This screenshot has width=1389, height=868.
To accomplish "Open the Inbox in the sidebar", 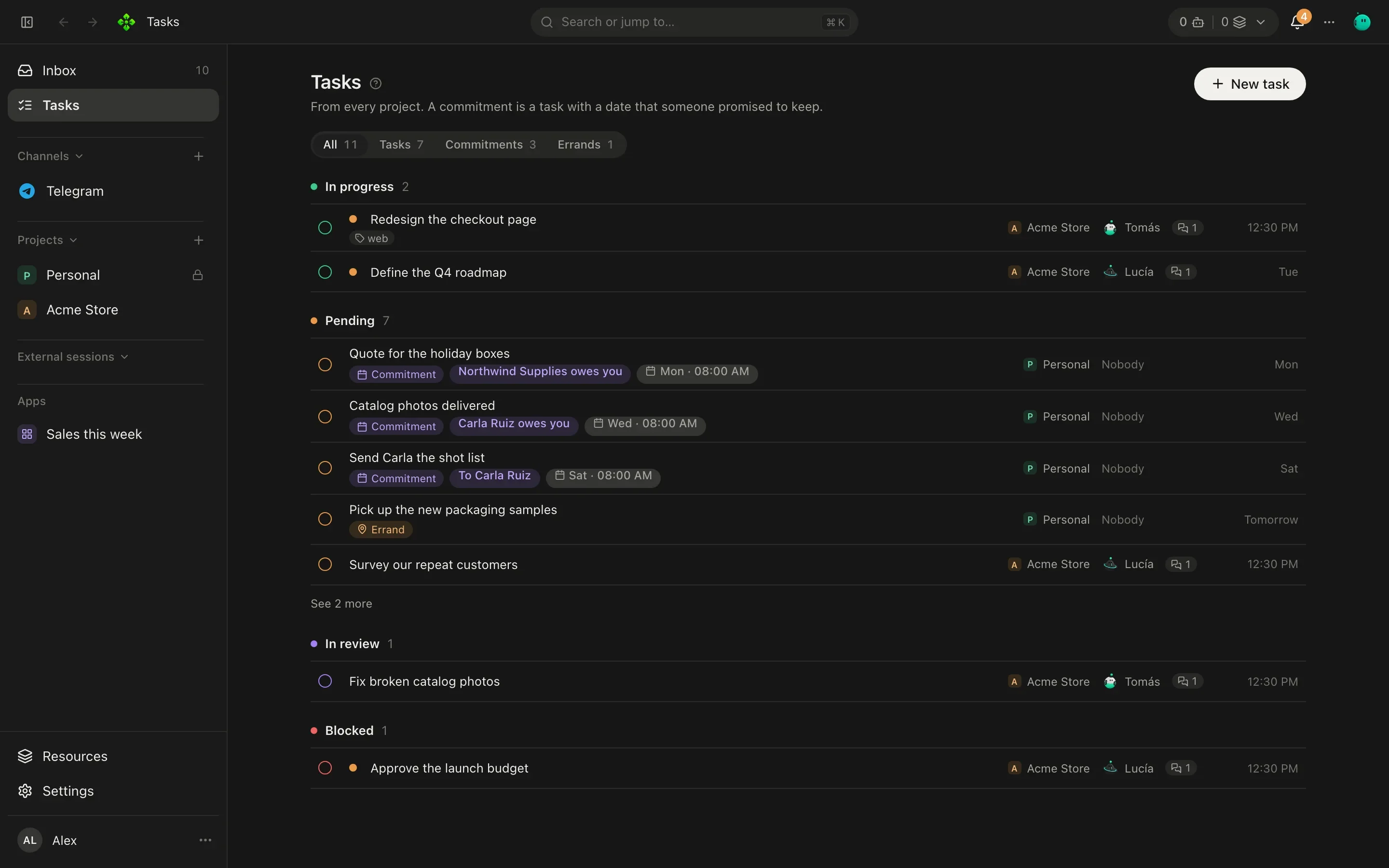I will coord(113,70).
